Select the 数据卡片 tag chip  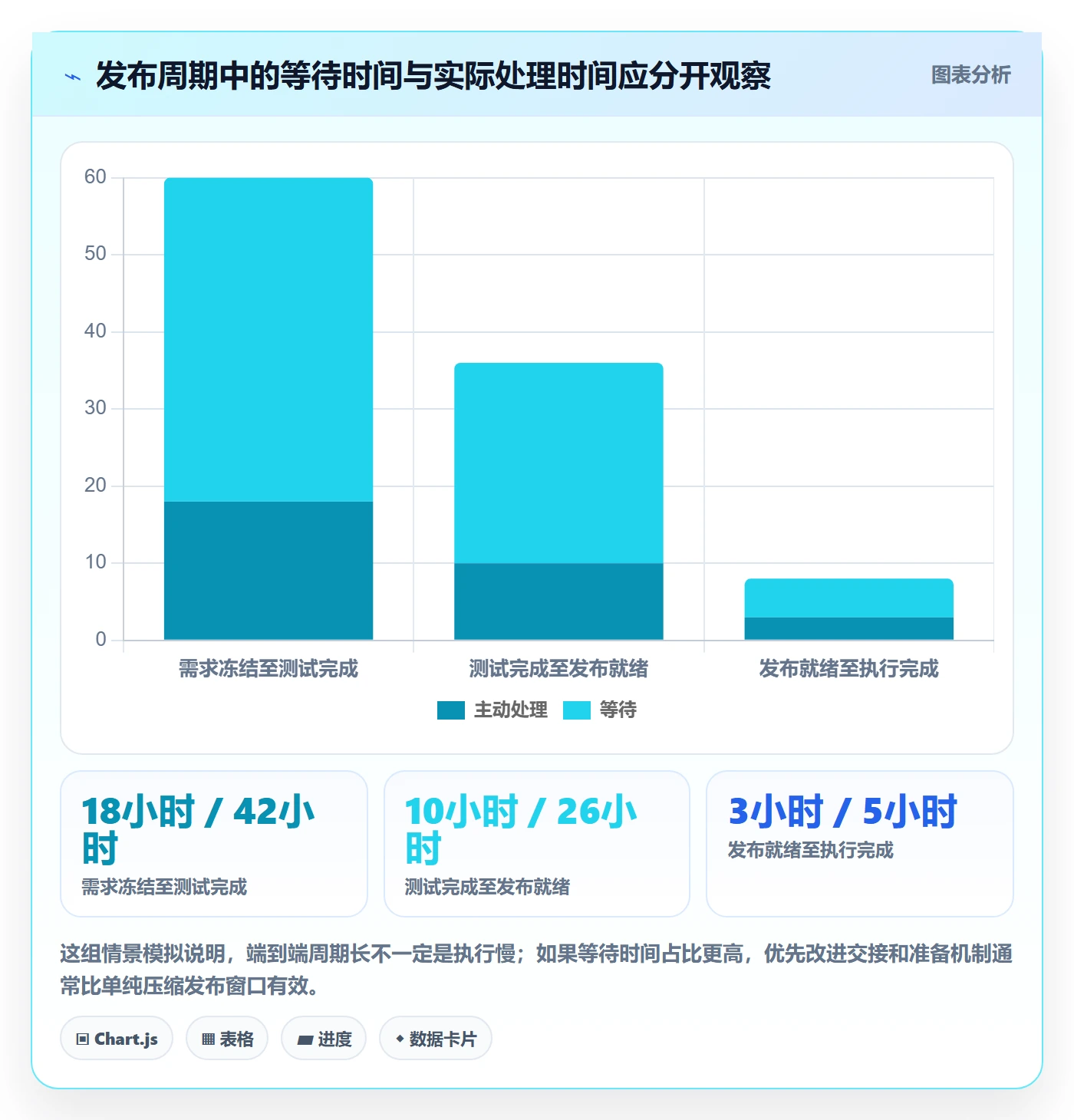click(436, 1039)
